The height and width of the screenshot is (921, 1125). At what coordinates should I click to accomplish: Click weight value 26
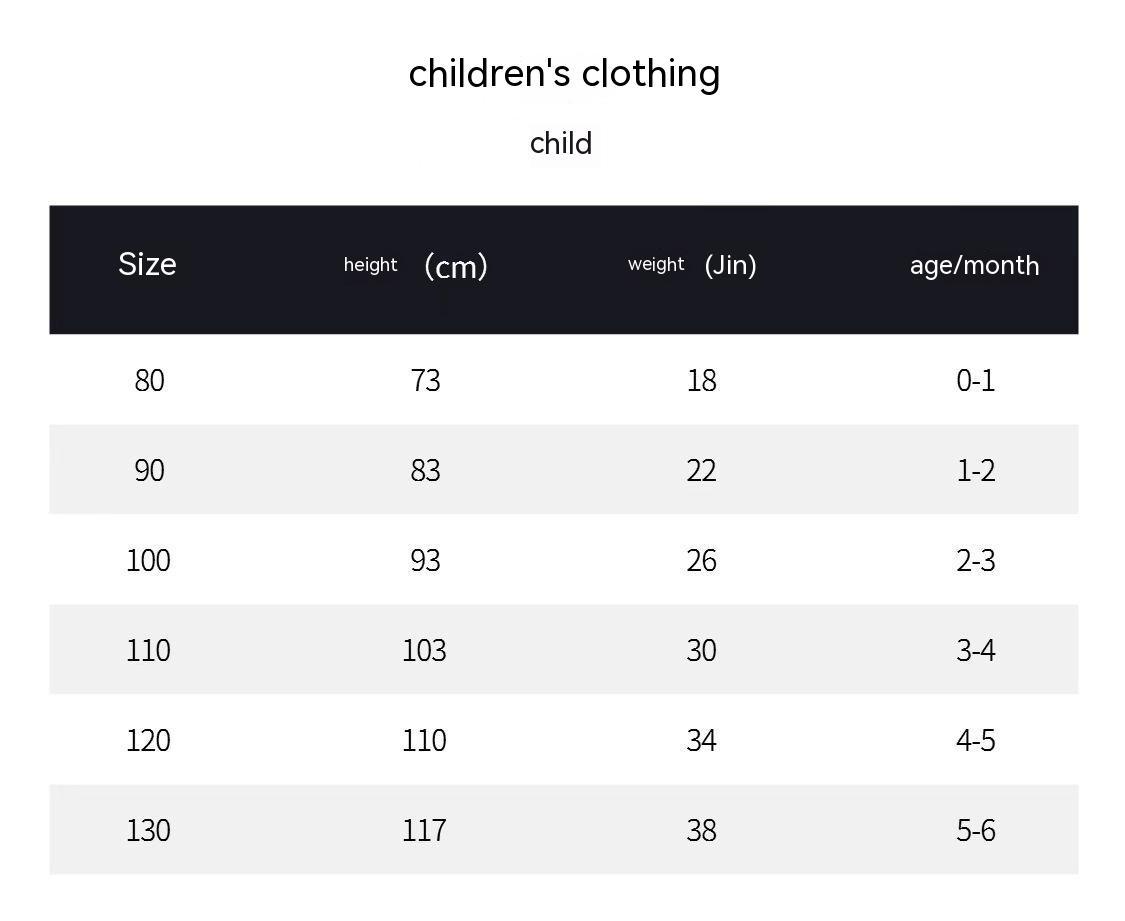click(701, 560)
